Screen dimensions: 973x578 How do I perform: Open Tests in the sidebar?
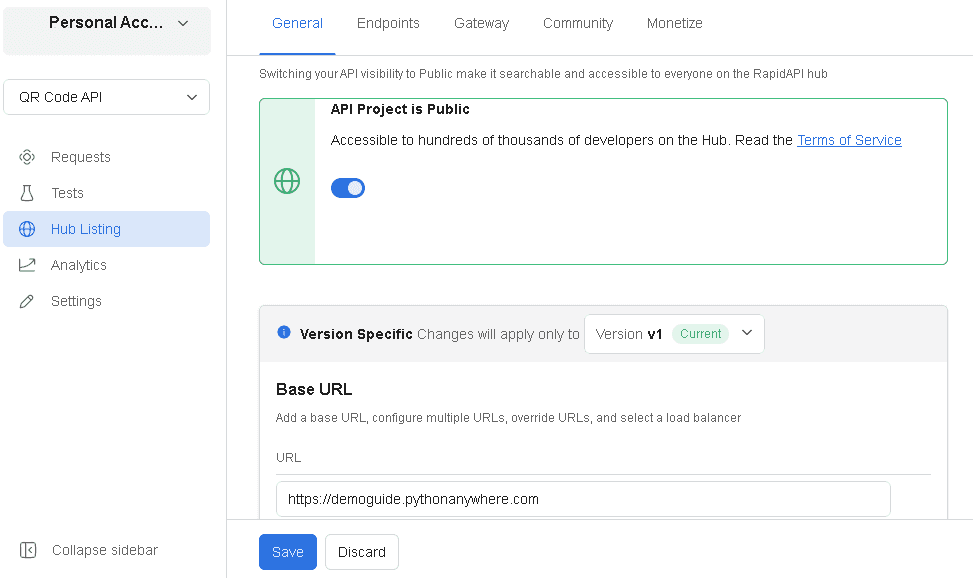point(107,193)
